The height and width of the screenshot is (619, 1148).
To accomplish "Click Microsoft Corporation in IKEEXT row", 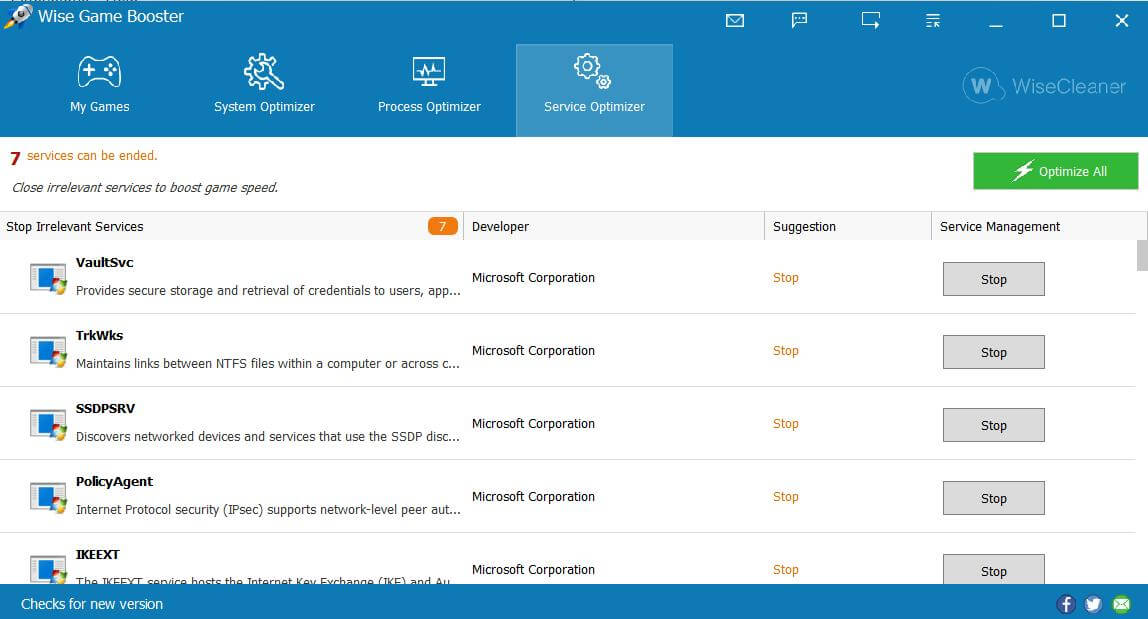I will tap(533, 569).
